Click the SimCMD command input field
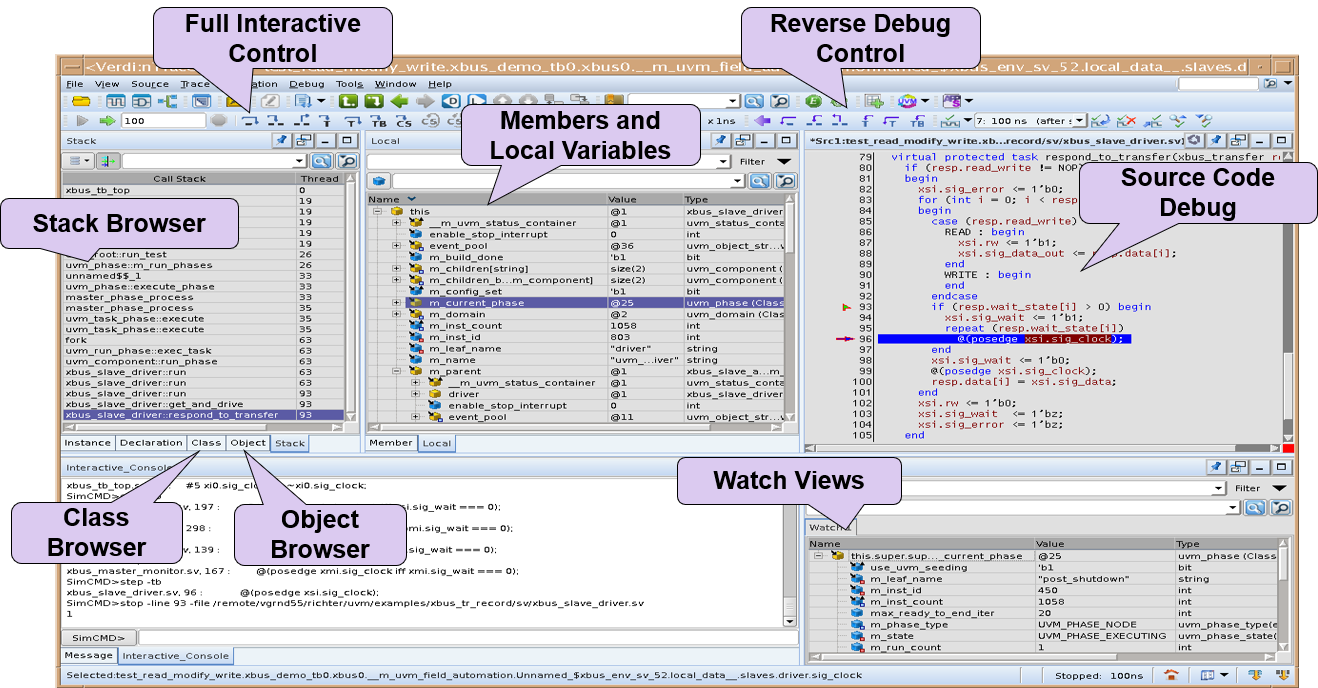1318x688 pixels. click(466, 637)
